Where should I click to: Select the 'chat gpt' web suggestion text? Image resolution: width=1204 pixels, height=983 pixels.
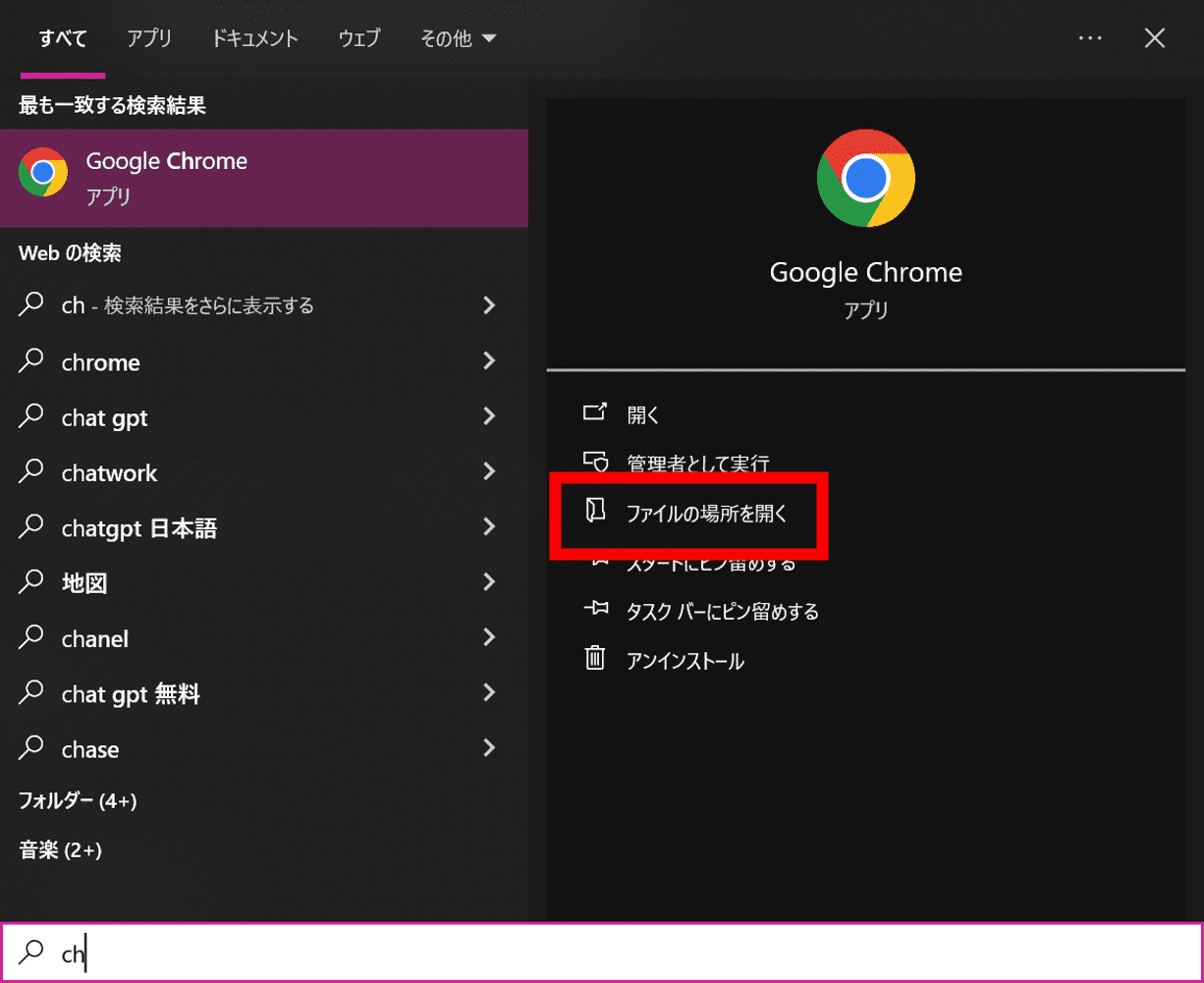pyautogui.click(x=104, y=418)
